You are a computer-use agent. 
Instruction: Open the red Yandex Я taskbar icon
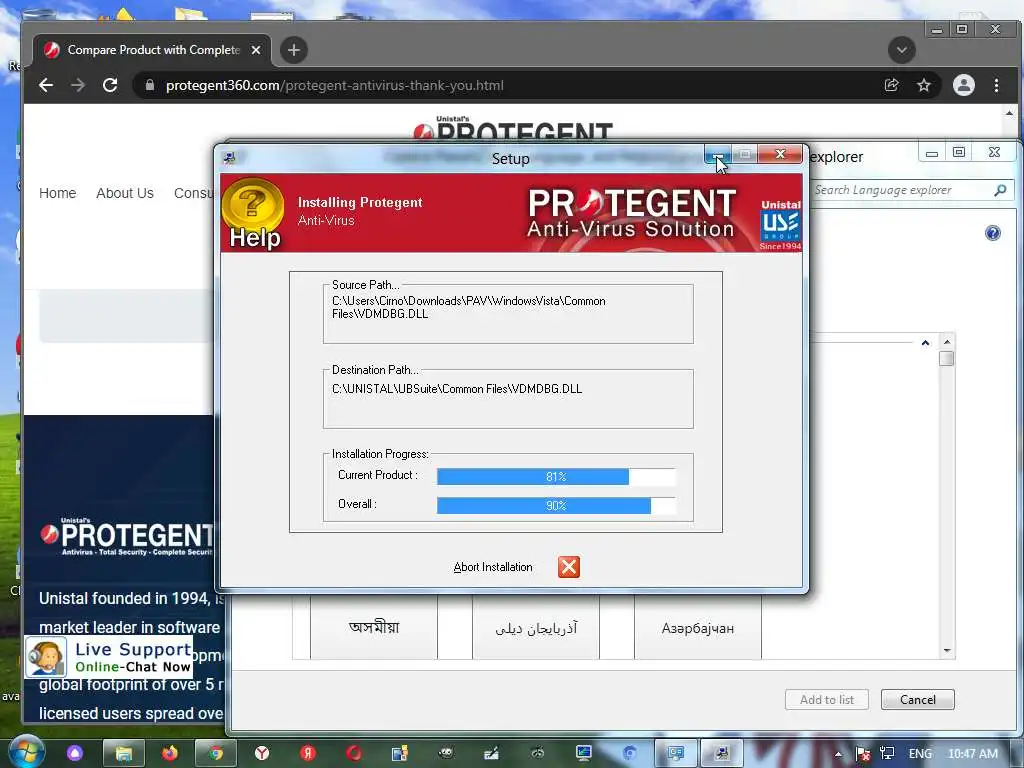point(308,753)
